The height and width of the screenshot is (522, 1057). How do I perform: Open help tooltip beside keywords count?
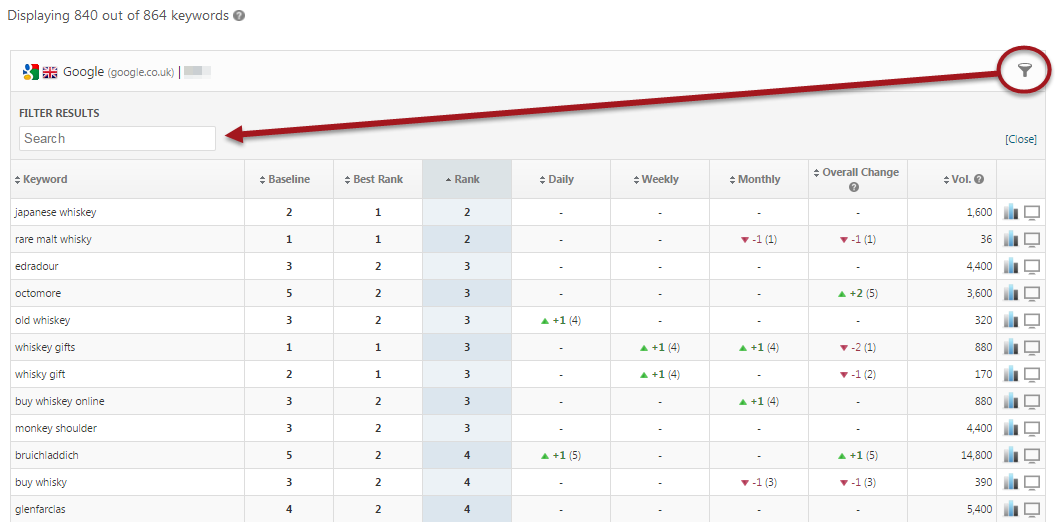pyautogui.click(x=239, y=16)
